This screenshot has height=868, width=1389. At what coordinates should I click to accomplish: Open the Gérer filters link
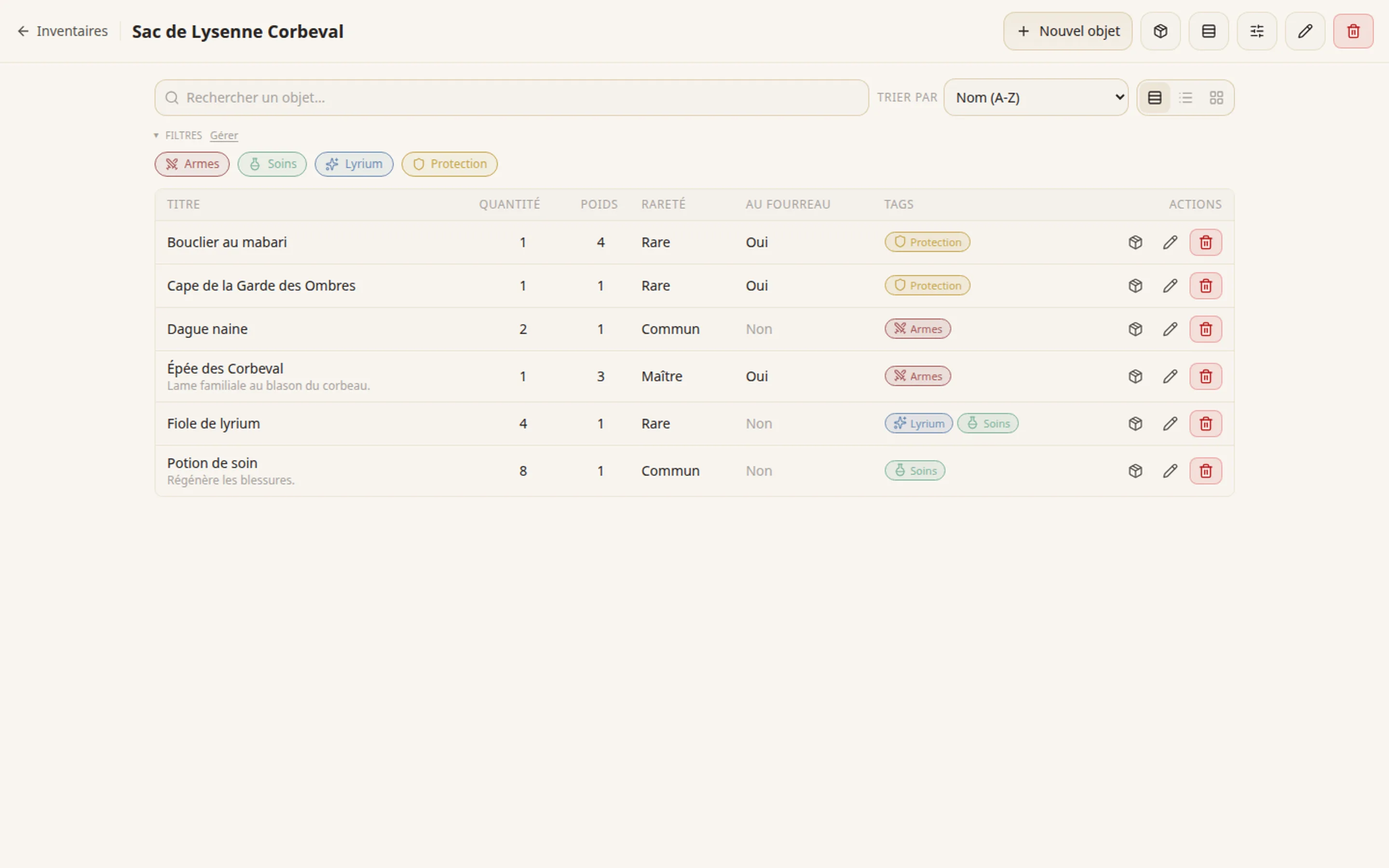click(x=224, y=136)
